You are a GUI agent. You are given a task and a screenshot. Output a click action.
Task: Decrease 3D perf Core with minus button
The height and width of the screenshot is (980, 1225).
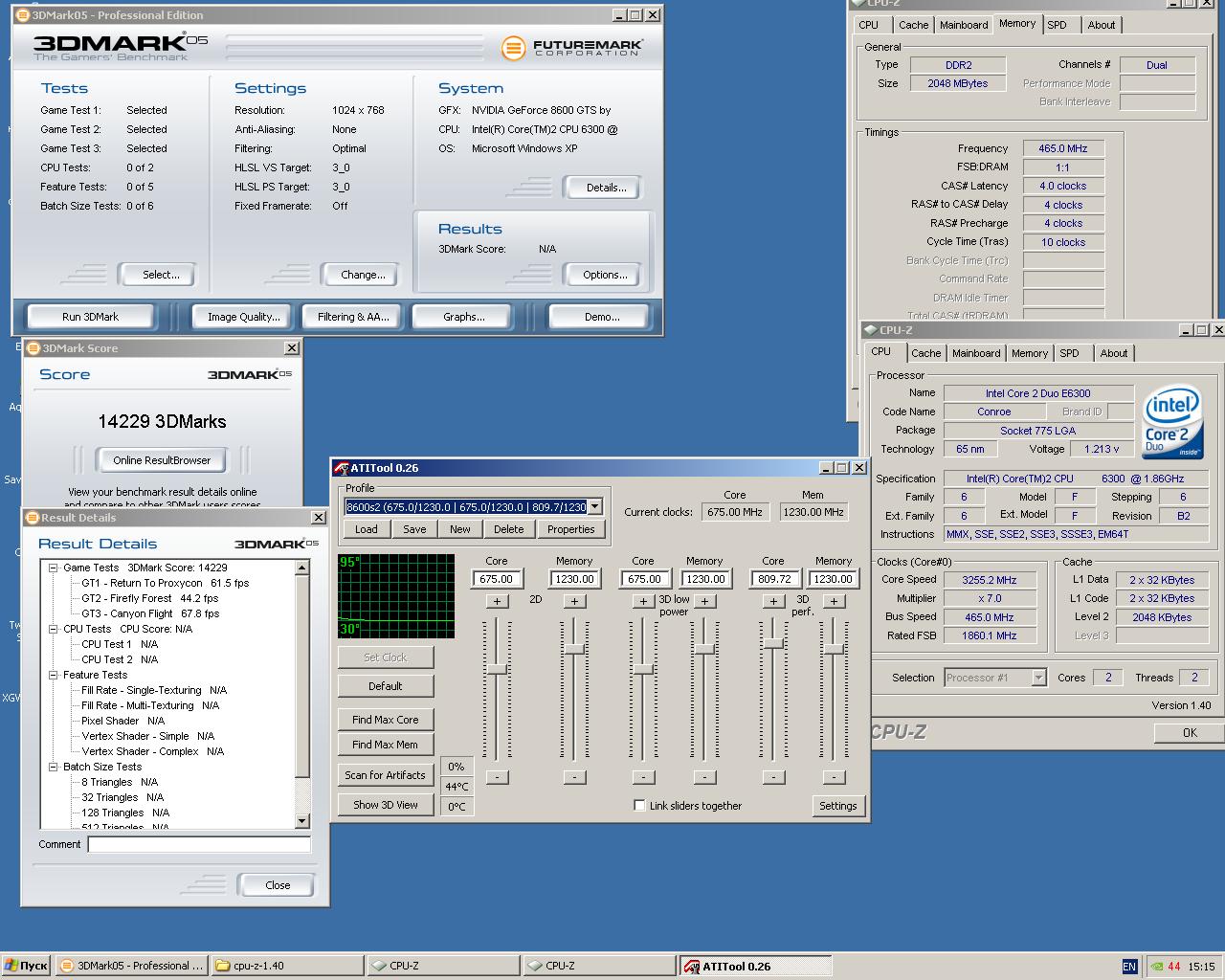(773, 777)
